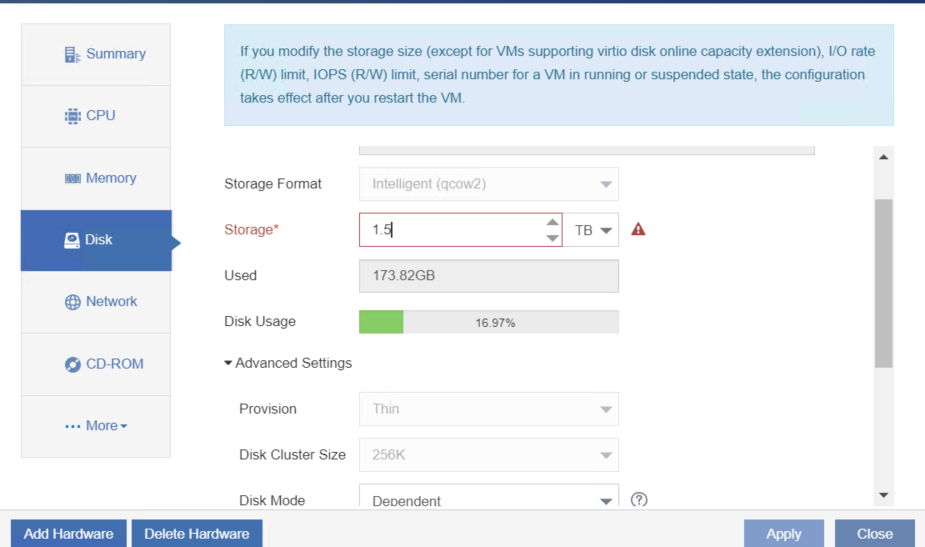Viewport: 925px width, 547px height.
Task: Open the Disk Mode Dependent dropdown
Action: click(x=488, y=499)
